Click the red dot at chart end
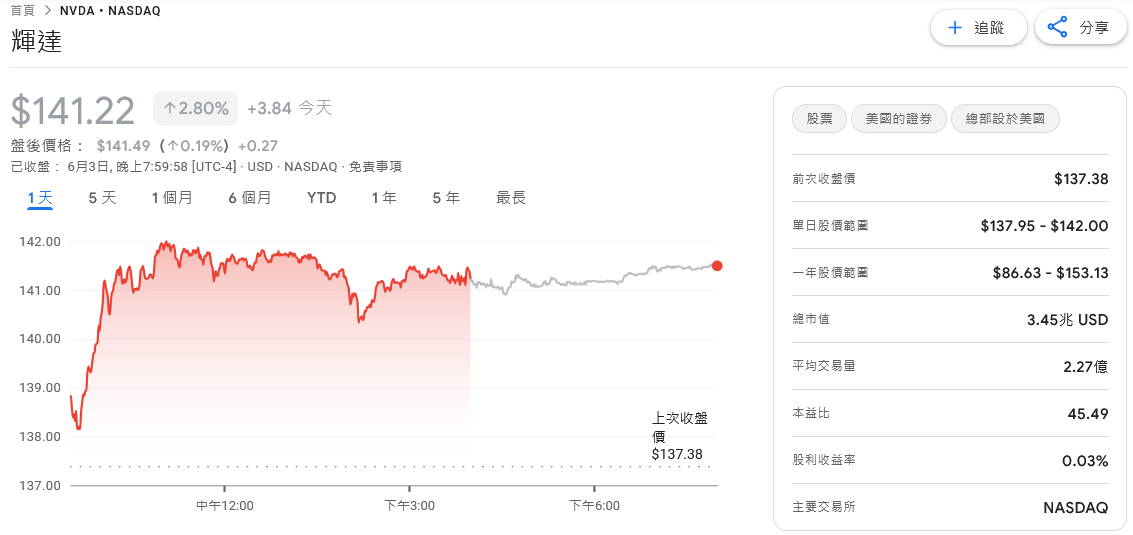Viewport: 1133px width, 535px height. click(x=717, y=265)
